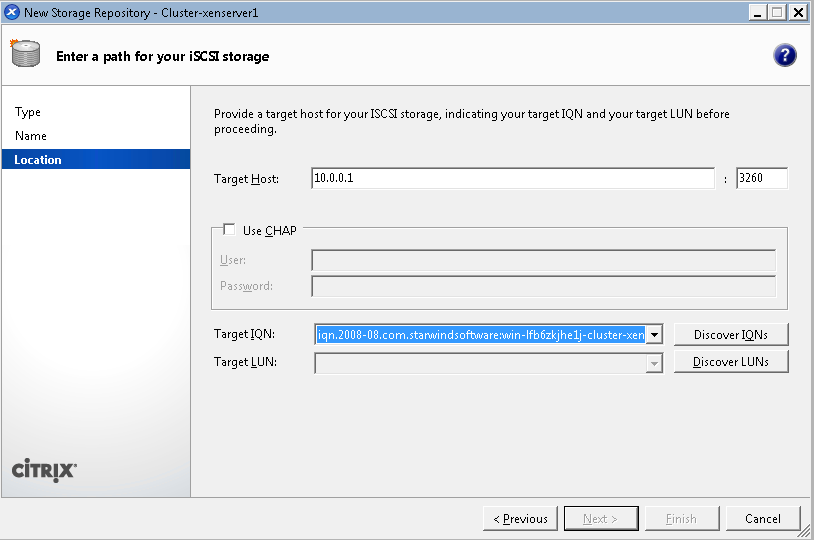Click the Next button
Viewport: 814px width, 540px height.
pyautogui.click(x=600, y=519)
